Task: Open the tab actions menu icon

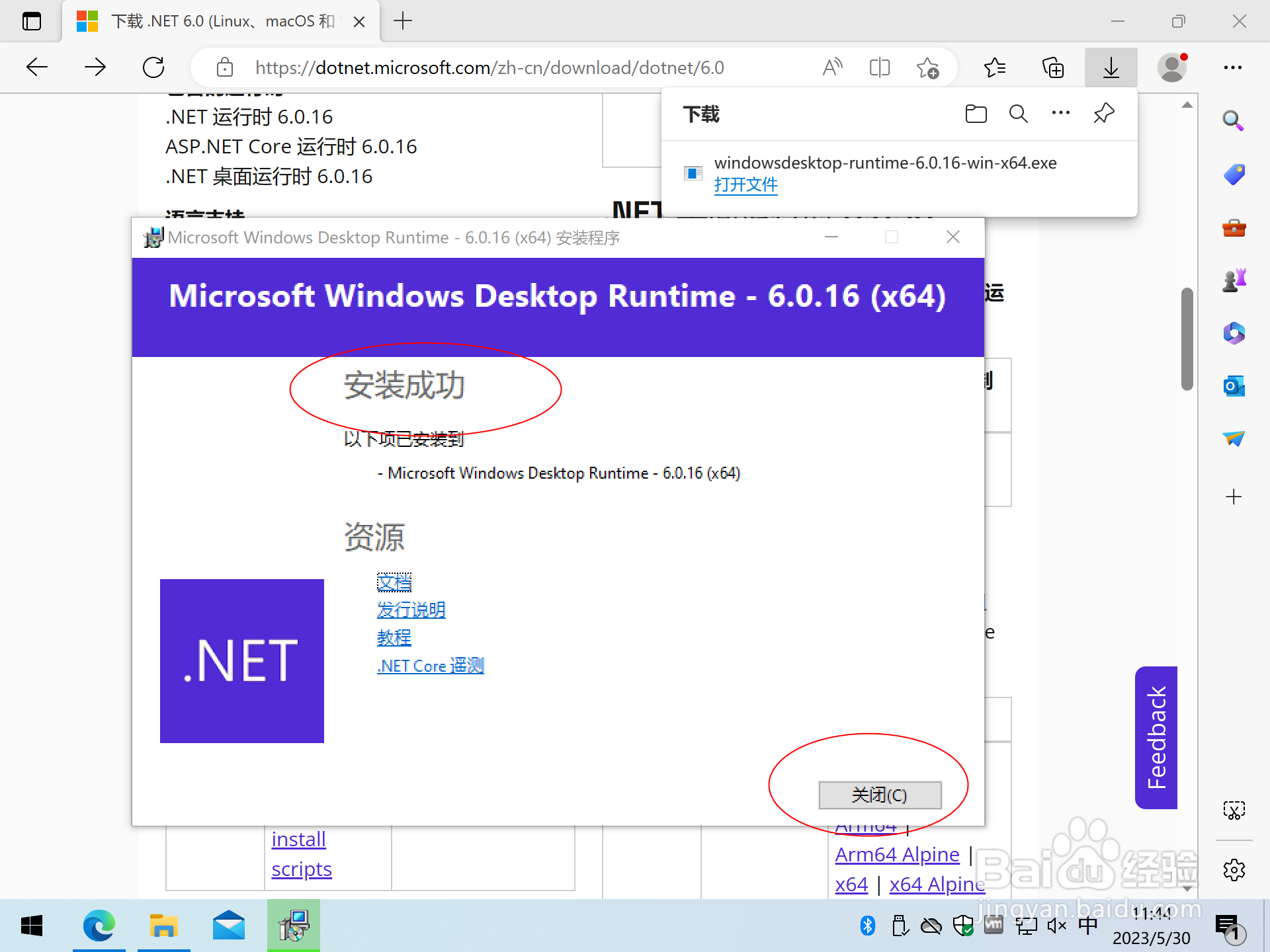Action: [32, 21]
